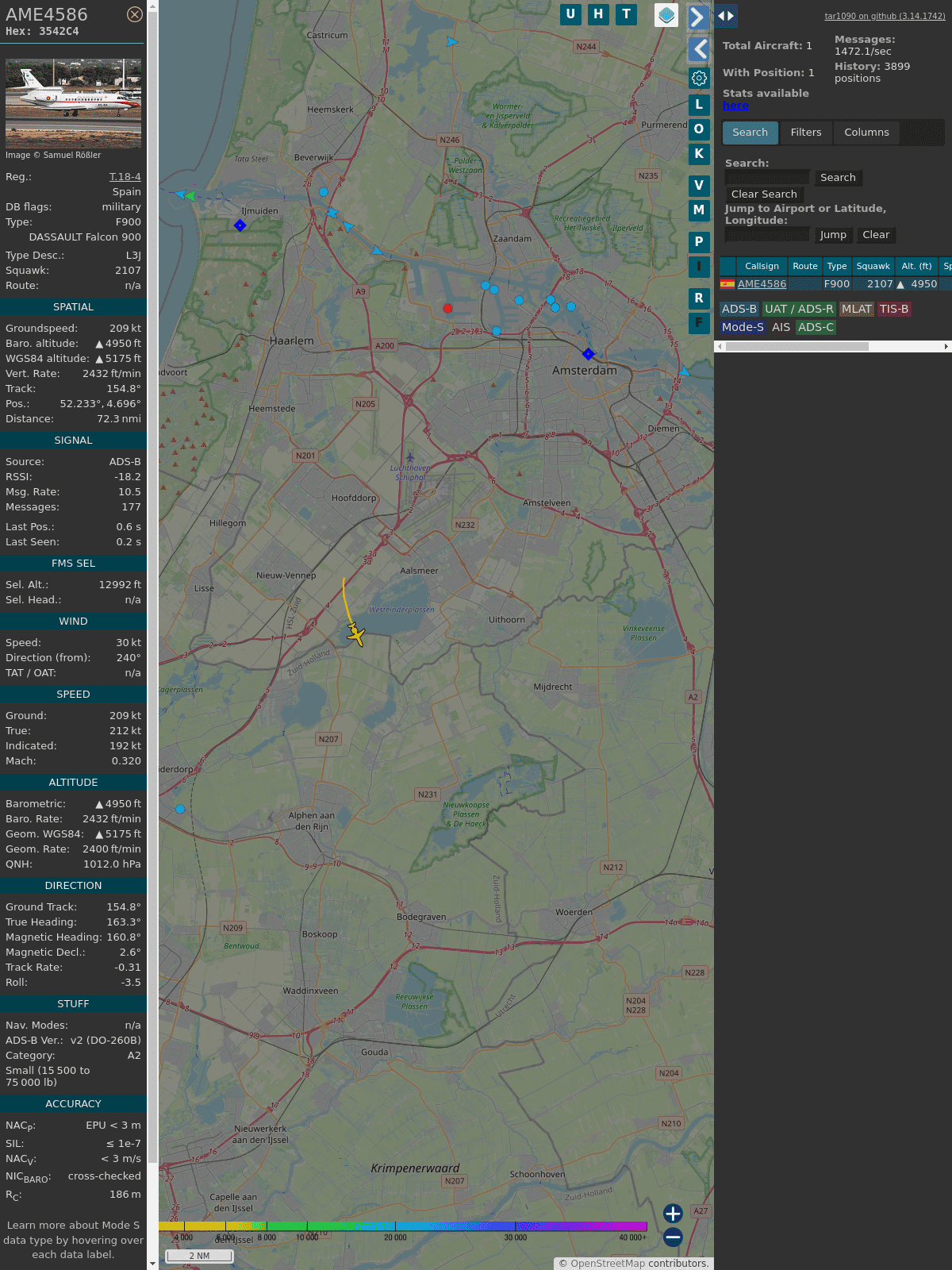Click the Clear button beside Jump
Screen dimensions: 952x1270
click(x=876, y=235)
